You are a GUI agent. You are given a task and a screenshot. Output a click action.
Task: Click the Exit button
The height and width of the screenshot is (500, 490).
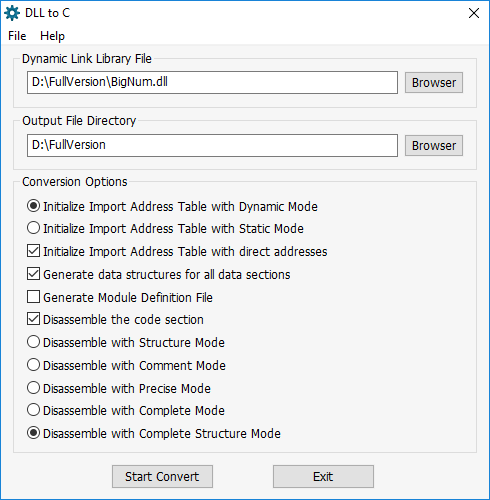click(323, 477)
